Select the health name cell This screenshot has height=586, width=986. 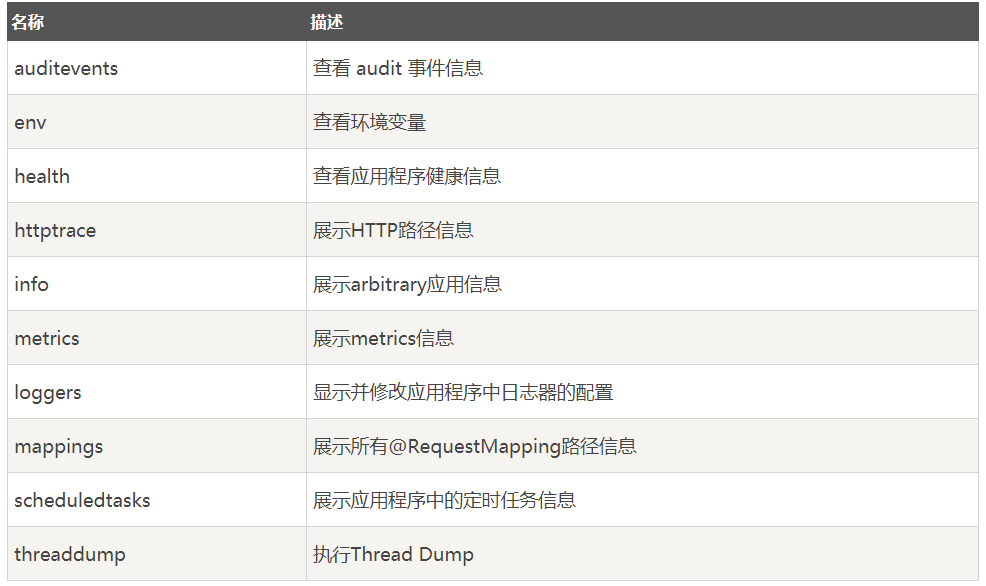[x=157, y=176]
